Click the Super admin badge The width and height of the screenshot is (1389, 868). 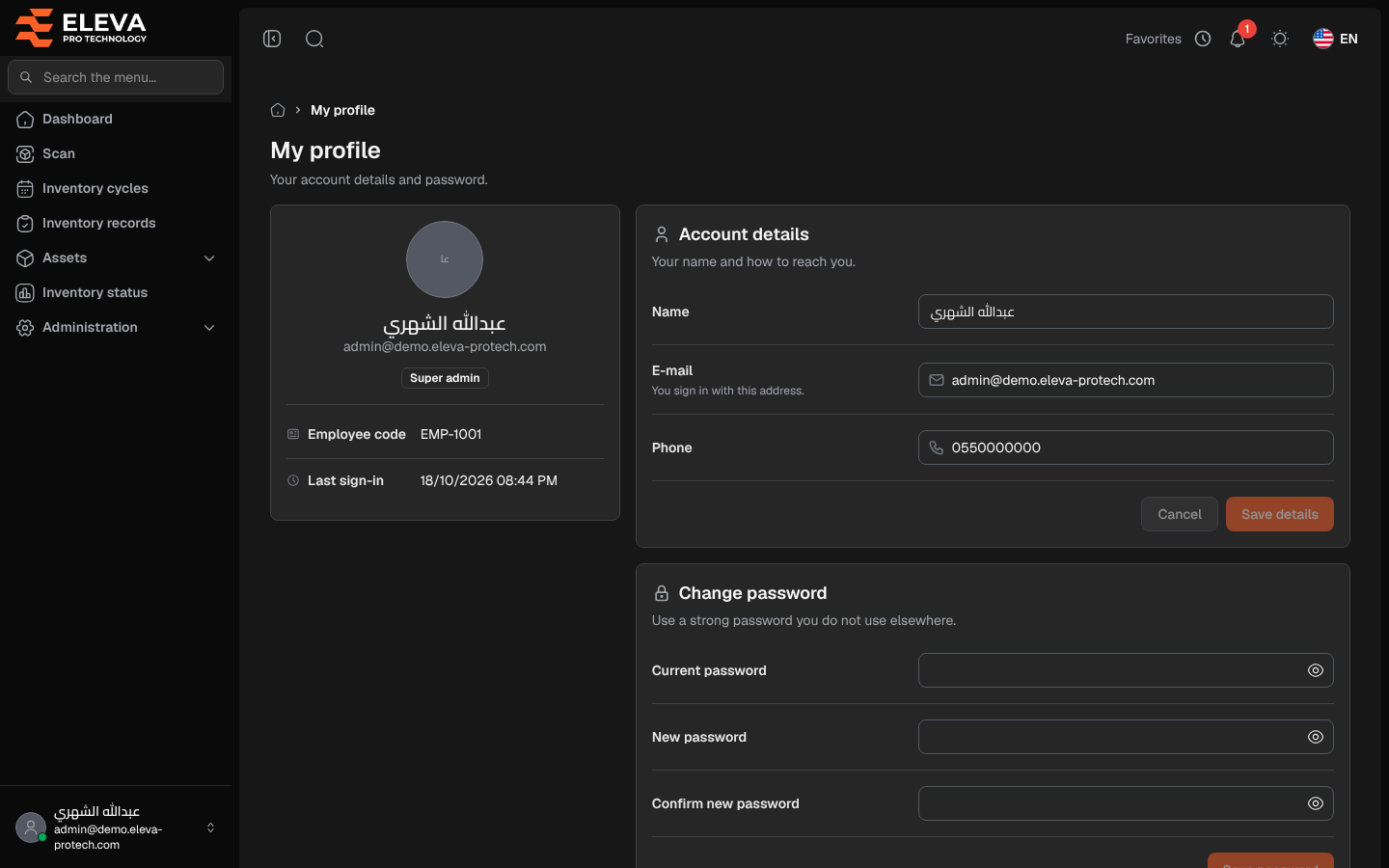coord(445,378)
